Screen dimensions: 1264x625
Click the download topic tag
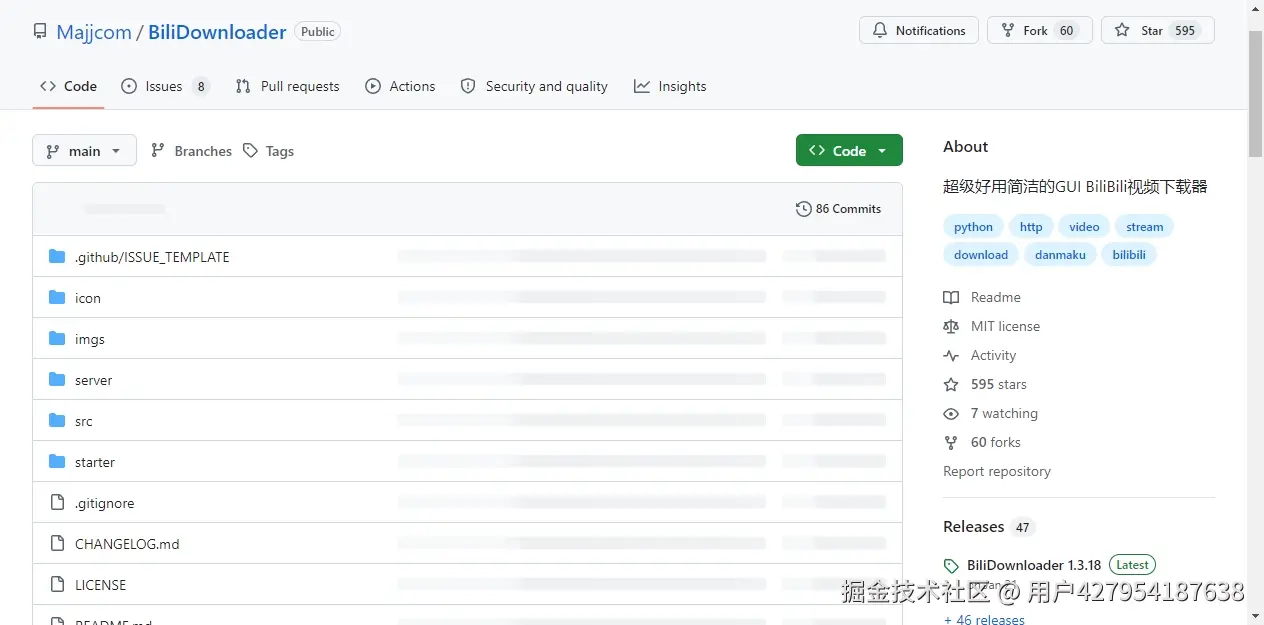[x=981, y=255]
